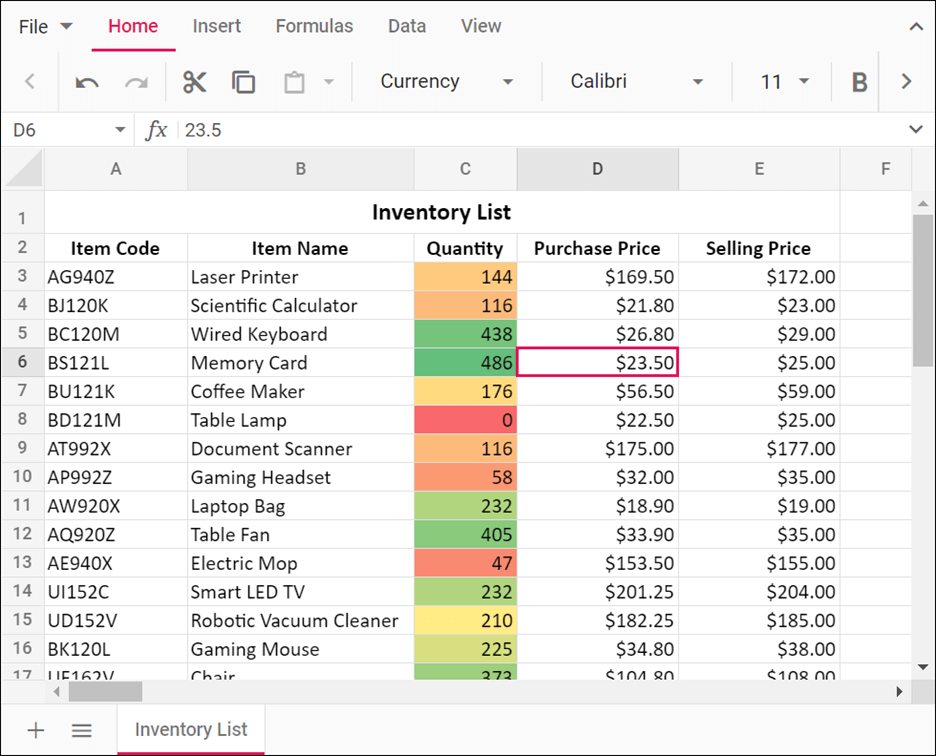This screenshot has width=936, height=756.
Task: Collapse the ribbon using the top-right chevron
Action: (x=915, y=27)
